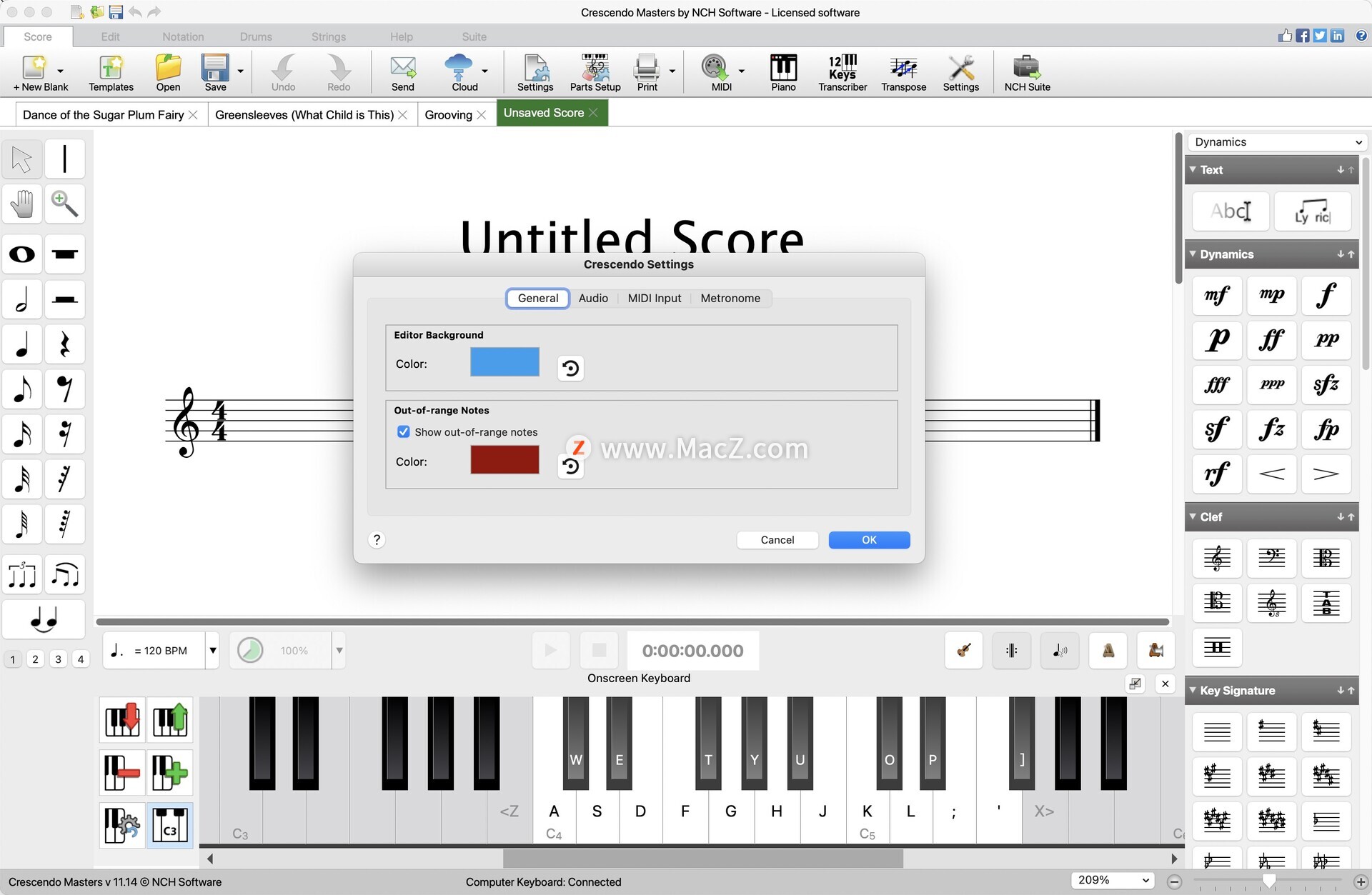Open the Dynamics palette dropdown
The height and width of the screenshot is (895, 1372).
pyautogui.click(x=1277, y=142)
